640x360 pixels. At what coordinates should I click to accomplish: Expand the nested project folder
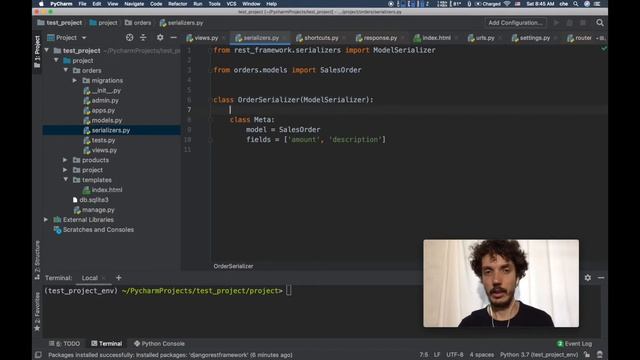(65, 170)
